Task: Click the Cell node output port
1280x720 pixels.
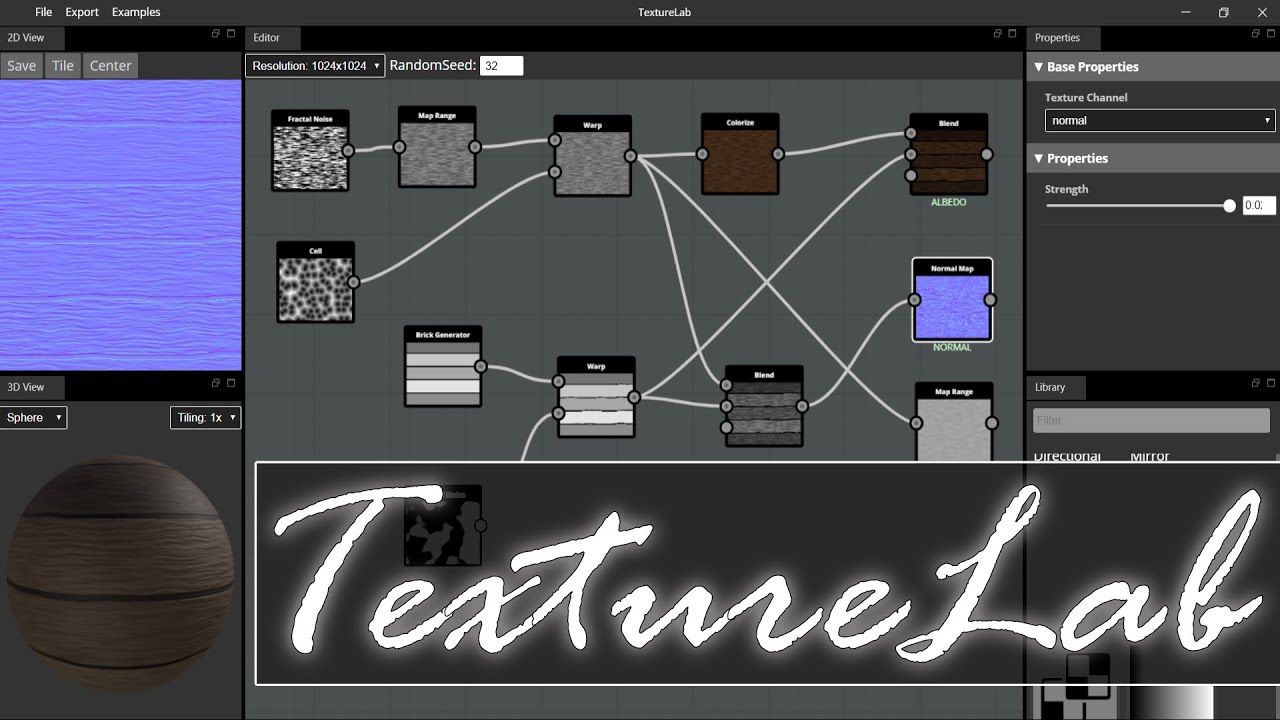Action: pyautogui.click(x=353, y=282)
